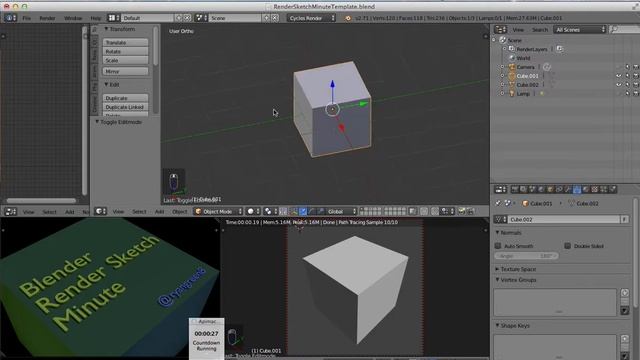Click the tool shelf vertical scrollbar
Image resolution: width=640 pixels, height=360 pixels.
coord(156,45)
